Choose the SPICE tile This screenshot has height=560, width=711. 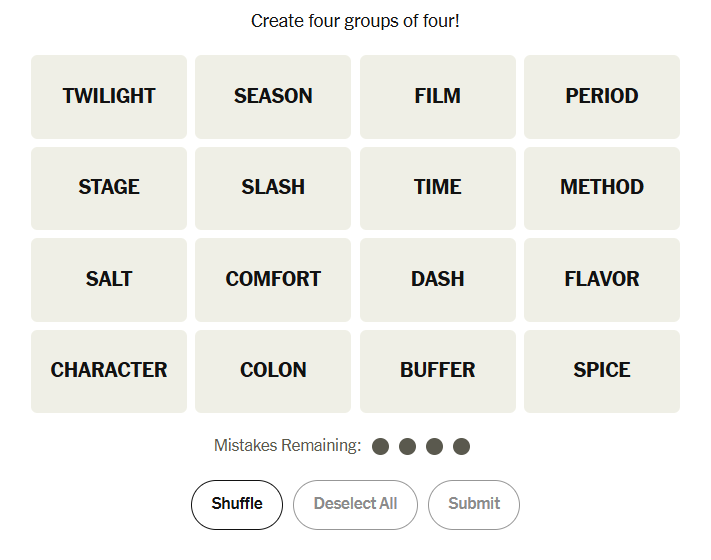602,371
